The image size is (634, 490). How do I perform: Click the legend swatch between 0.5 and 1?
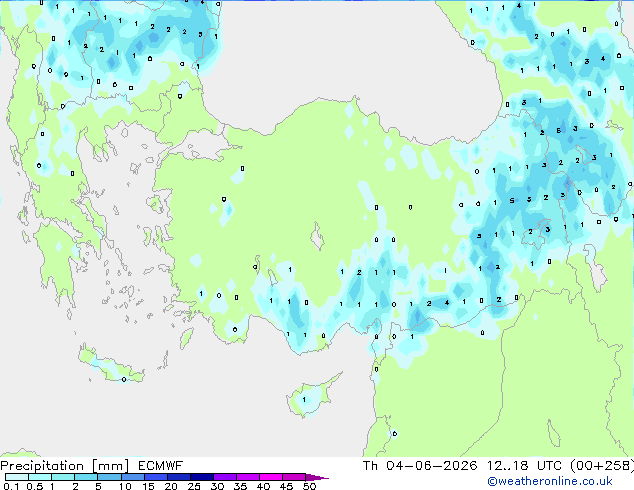[40, 477]
